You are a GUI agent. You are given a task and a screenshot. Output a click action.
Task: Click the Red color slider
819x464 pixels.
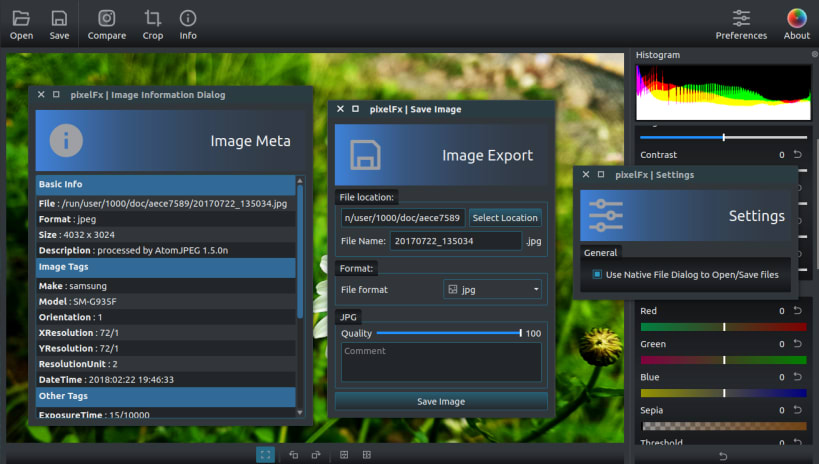(723, 327)
